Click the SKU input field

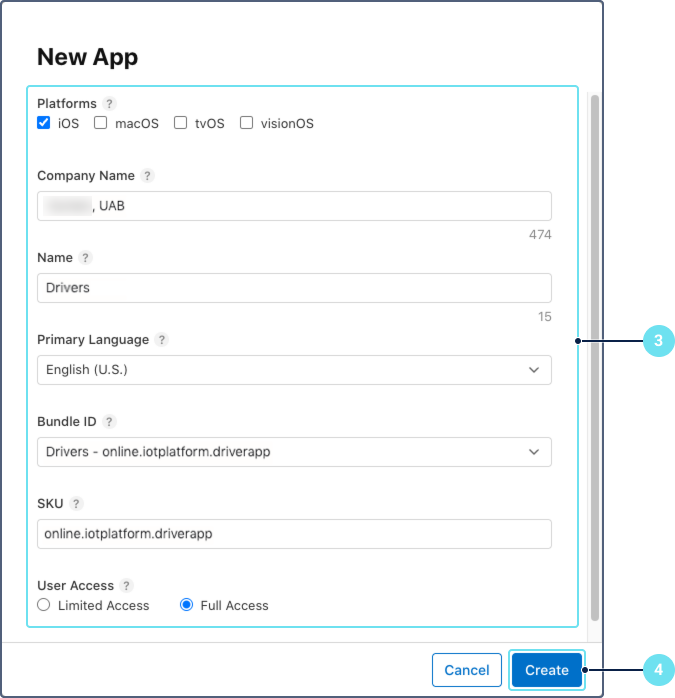pos(294,534)
